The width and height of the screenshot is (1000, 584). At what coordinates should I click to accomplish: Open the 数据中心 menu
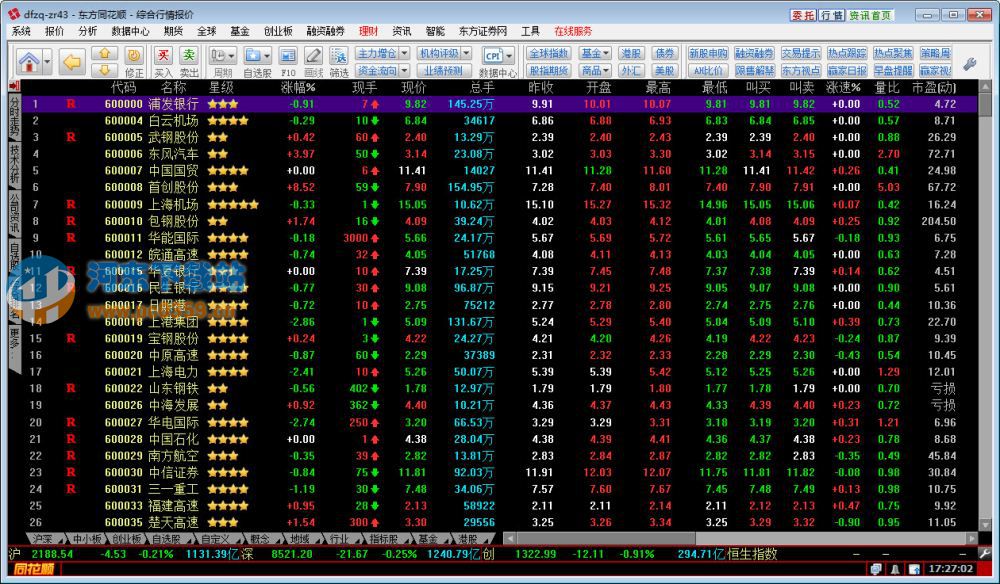click(x=130, y=31)
